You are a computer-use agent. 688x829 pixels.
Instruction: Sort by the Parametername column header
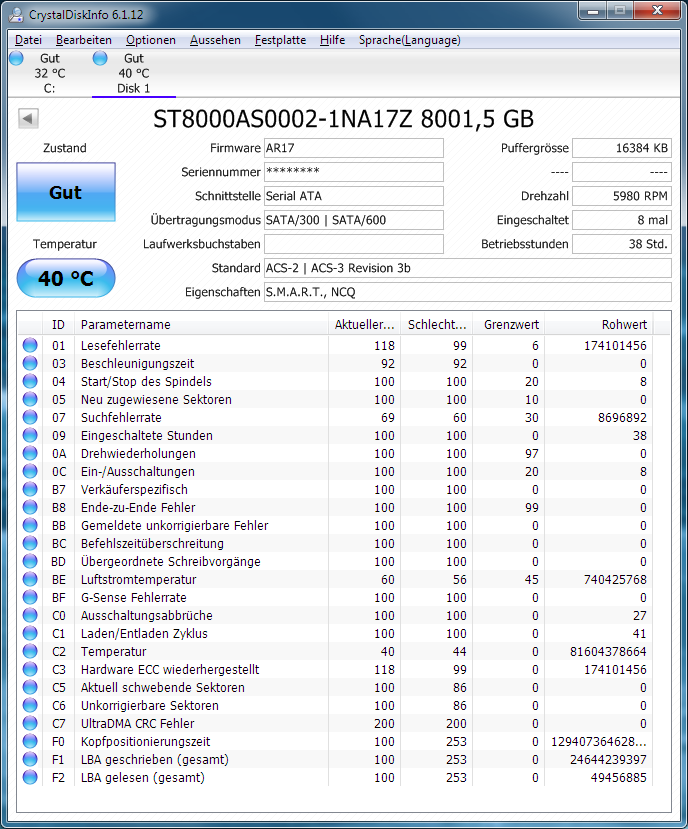(201, 325)
